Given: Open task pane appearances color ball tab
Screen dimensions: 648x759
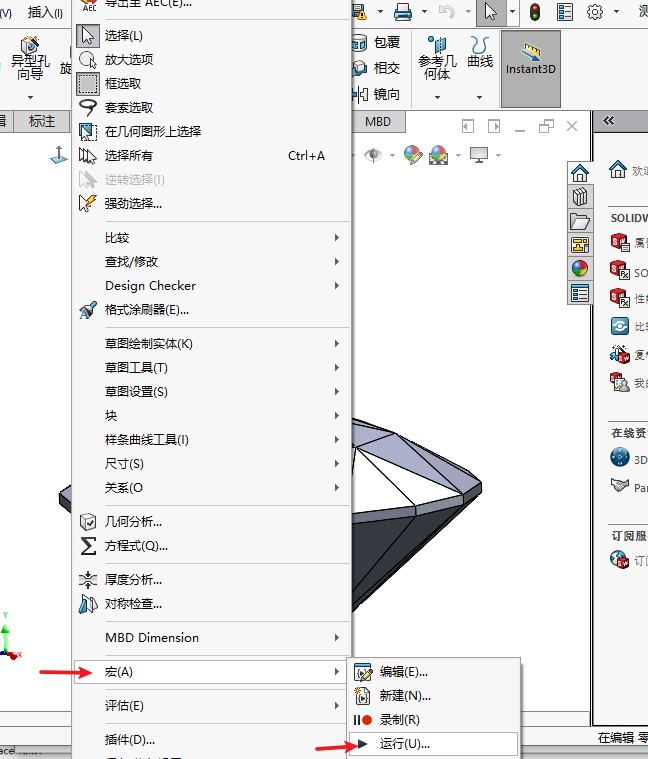Looking at the screenshot, I should tap(580, 269).
